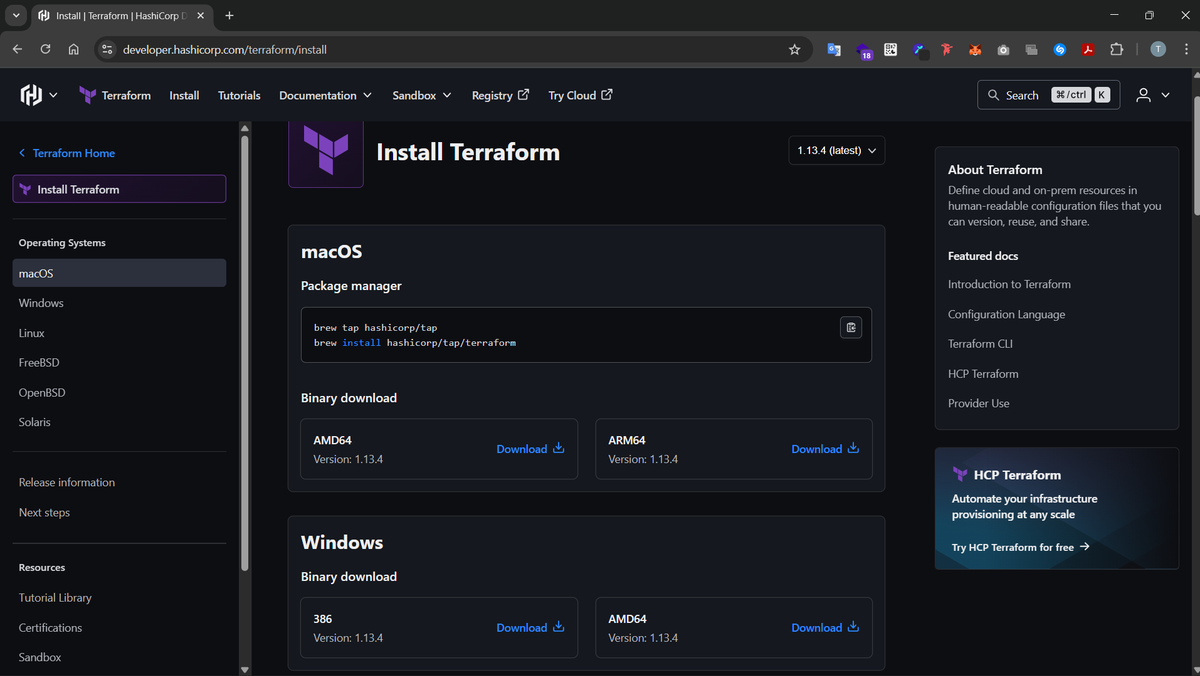
Task: Select FreeBSD in the sidebar
Action: (x=39, y=362)
